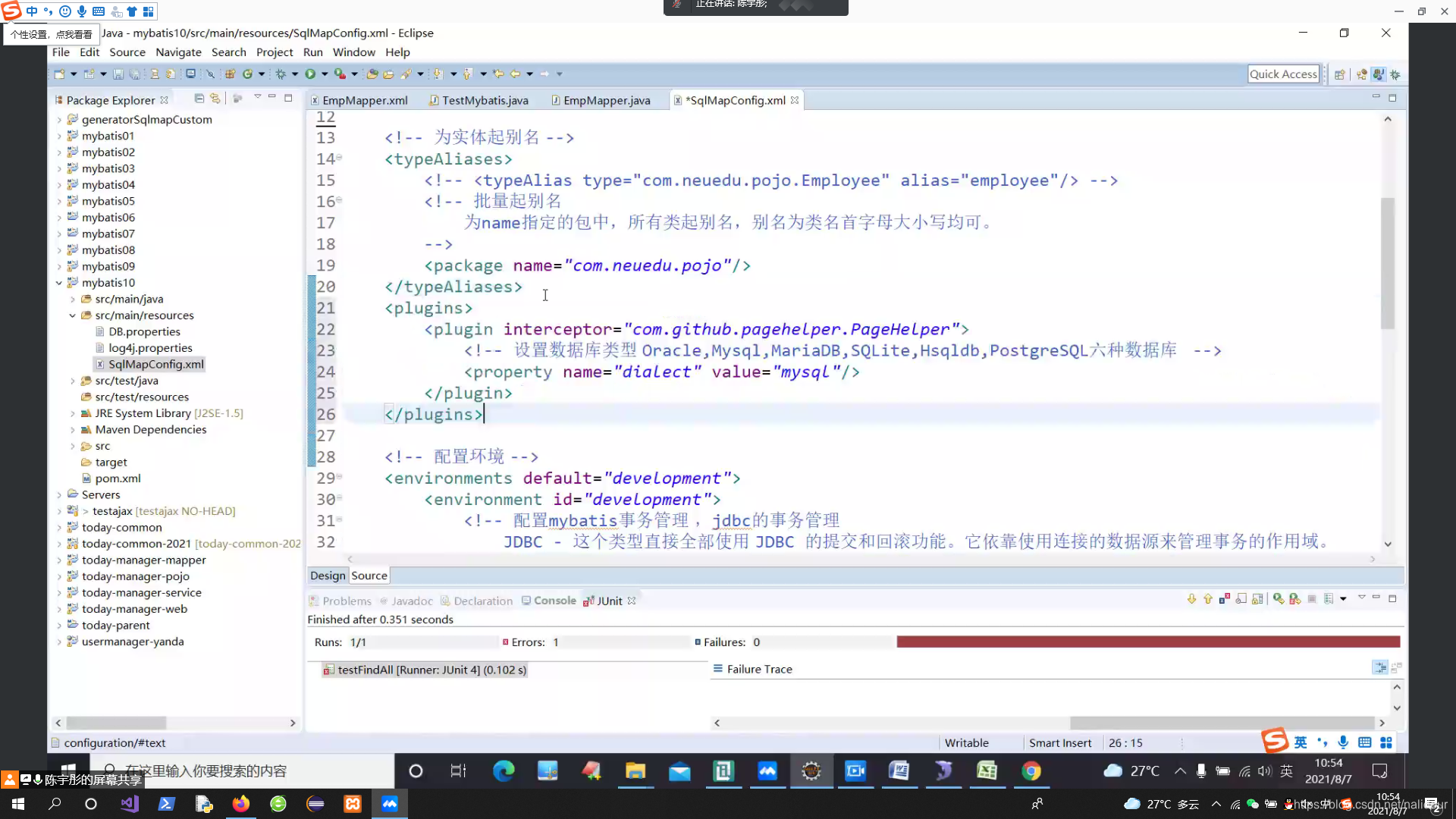Image resolution: width=1456 pixels, height=819 pixels.
Task: Rerun the JUnit test
Action: pyautogui.click(x=1279, y=599)
